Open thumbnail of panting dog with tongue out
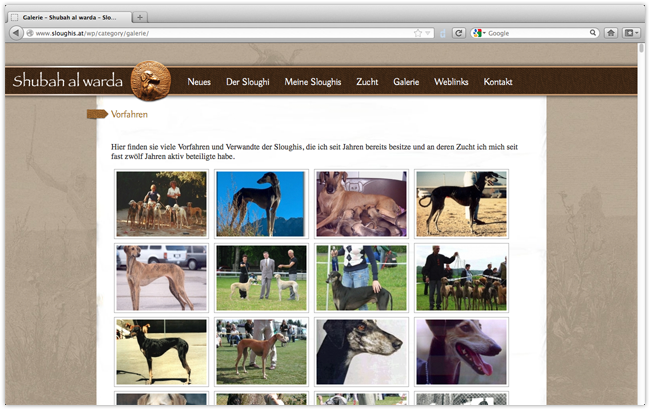The height and width of the screenshot is (410, 650). point(461,352)
